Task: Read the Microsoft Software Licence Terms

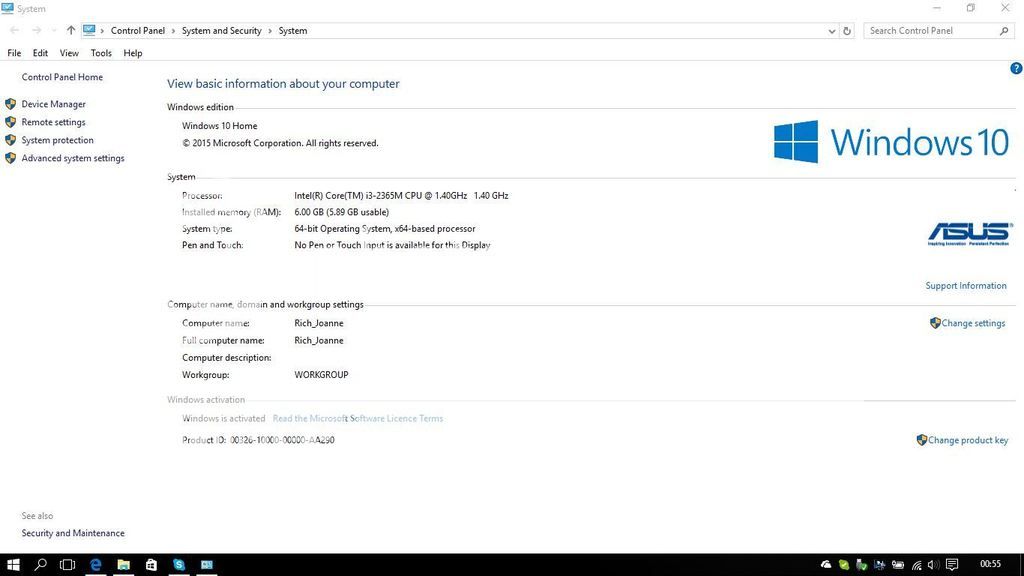Action: click(x=358, y=418)
